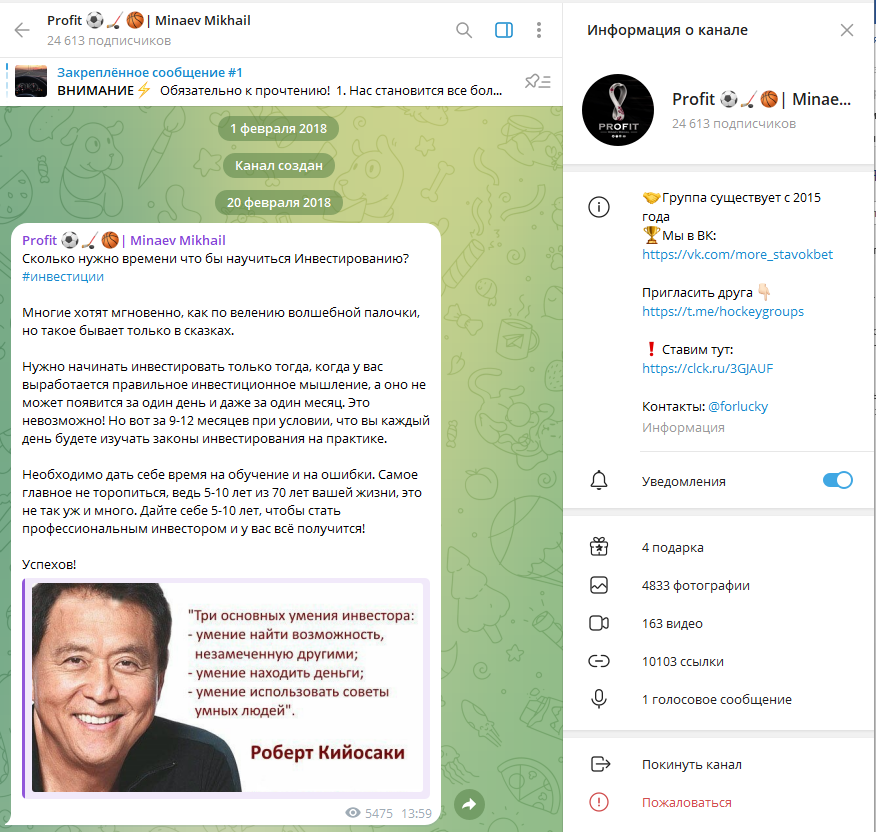Click the video camera icon

599,623
